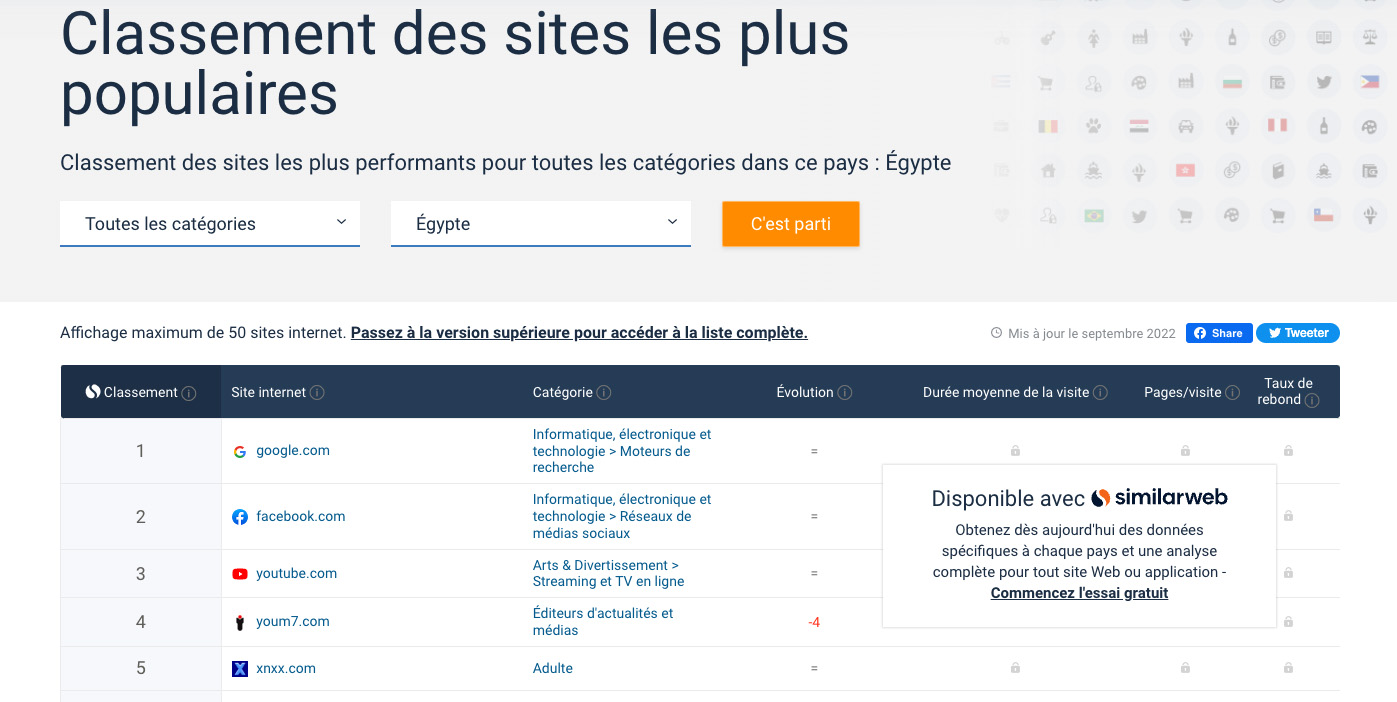
Task: Click the info icon beside Site internet header
Action: (317, 393)
